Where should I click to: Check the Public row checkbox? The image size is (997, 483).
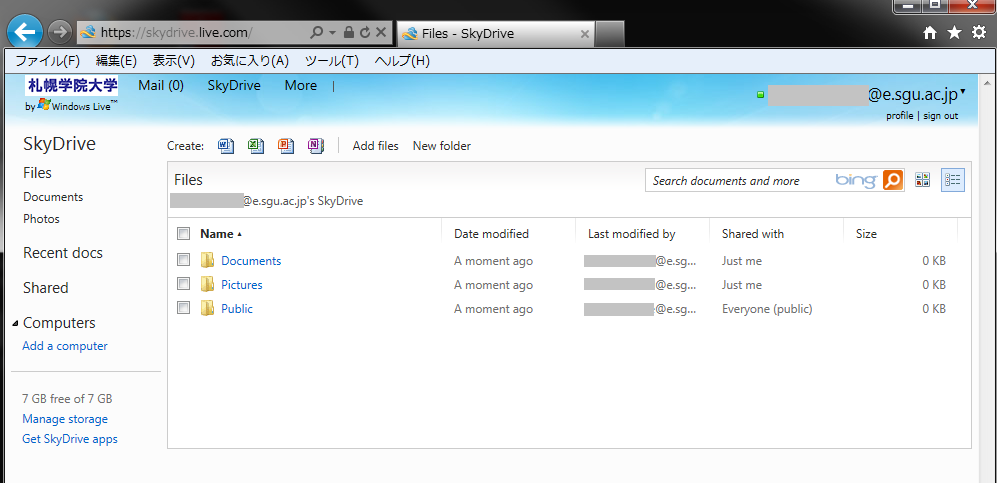pyautogui.click(x=184, y=308)
